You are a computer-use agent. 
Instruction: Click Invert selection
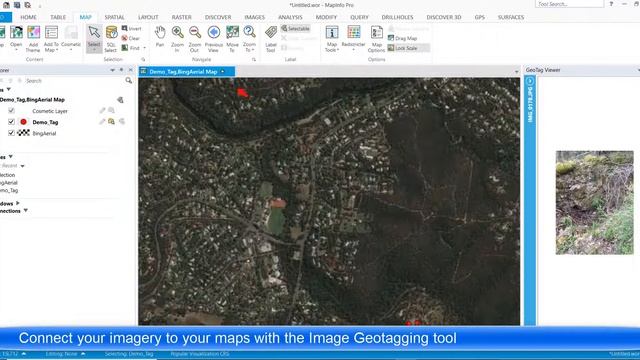[131, 28]
